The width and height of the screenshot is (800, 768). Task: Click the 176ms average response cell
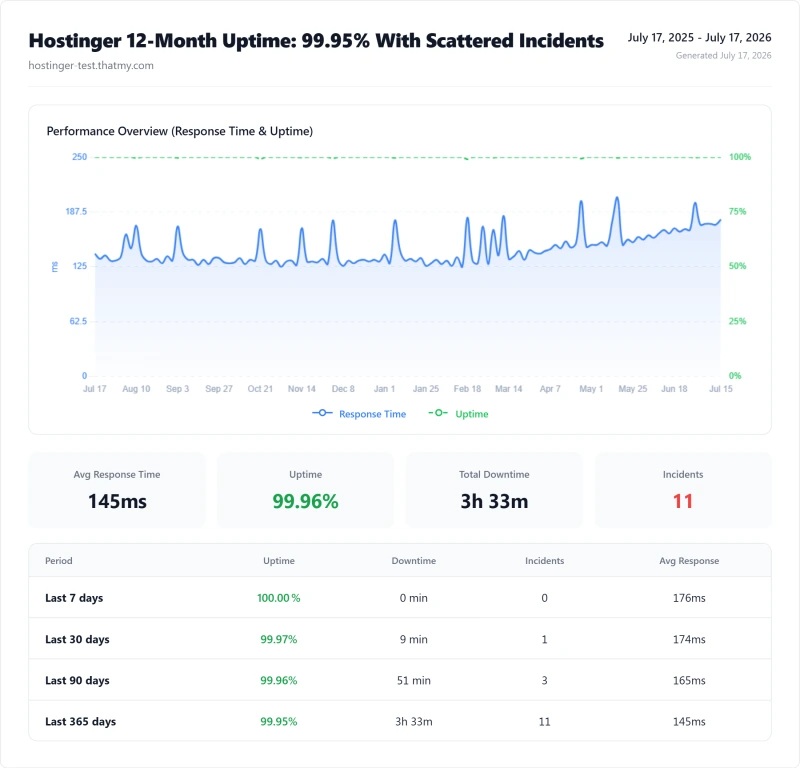tap(689, 598)
